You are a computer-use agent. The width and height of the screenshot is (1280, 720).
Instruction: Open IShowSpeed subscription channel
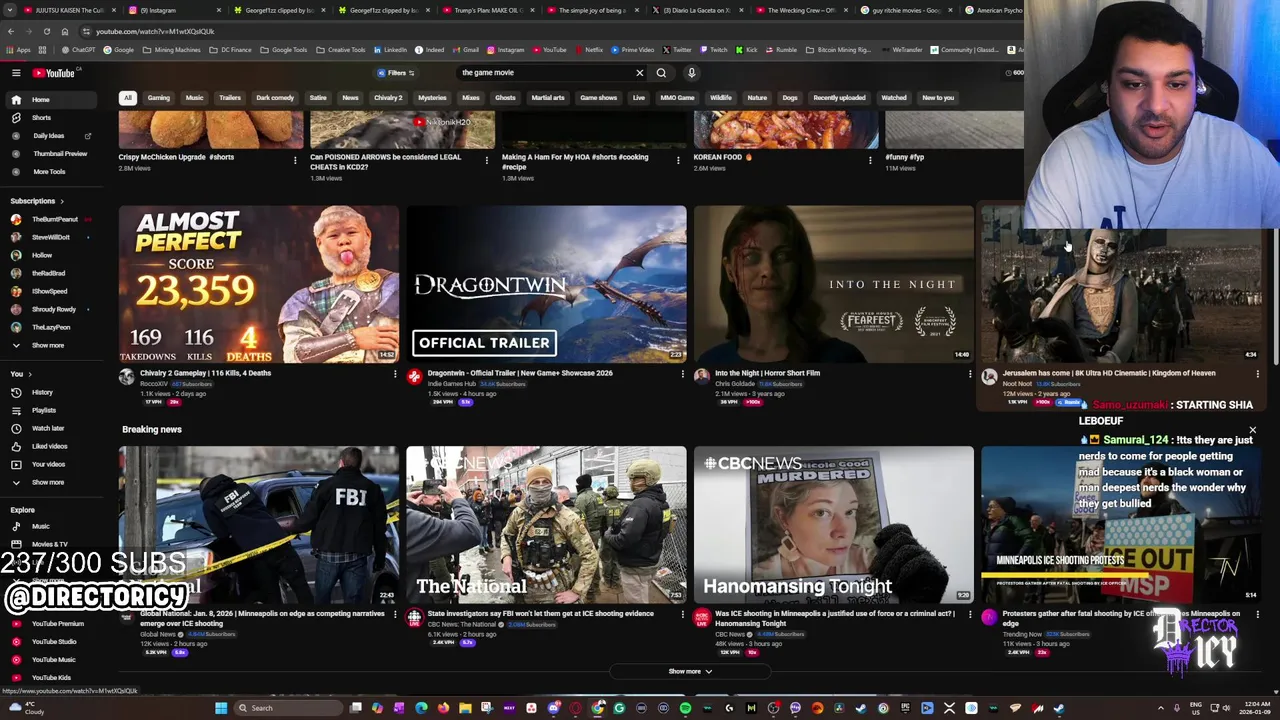tap(49, 291)
